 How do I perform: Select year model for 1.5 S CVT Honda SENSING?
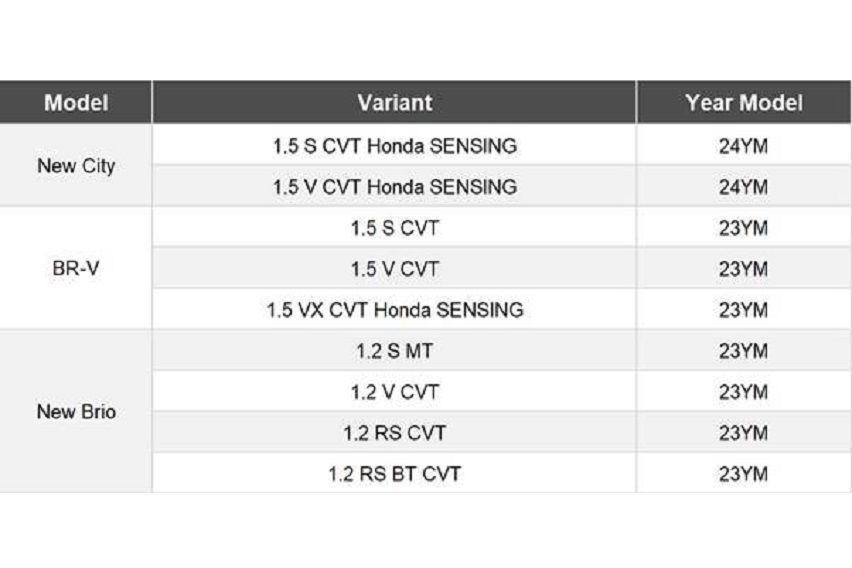point(743,146)
